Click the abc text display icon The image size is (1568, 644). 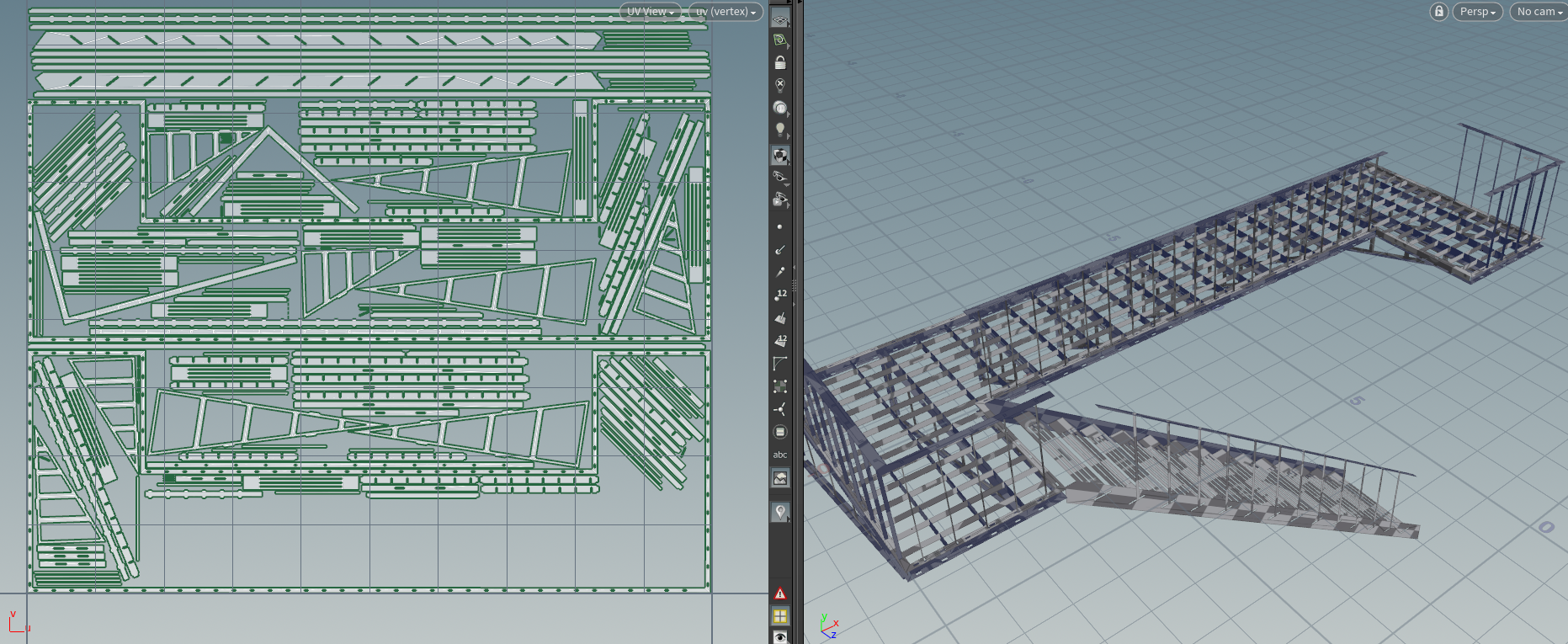(780, 455)
